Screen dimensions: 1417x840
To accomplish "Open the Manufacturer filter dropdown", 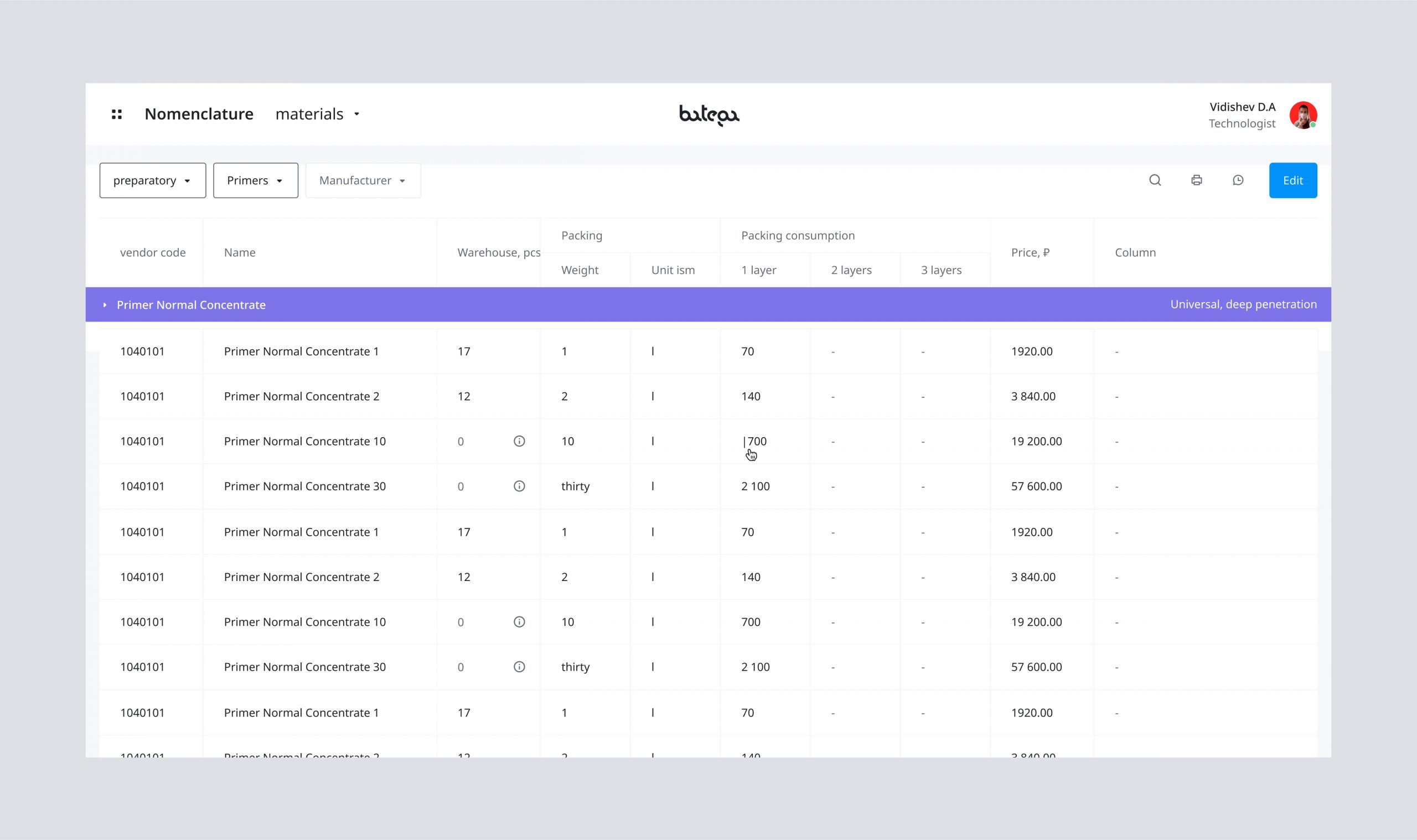I will click(363, 180).
